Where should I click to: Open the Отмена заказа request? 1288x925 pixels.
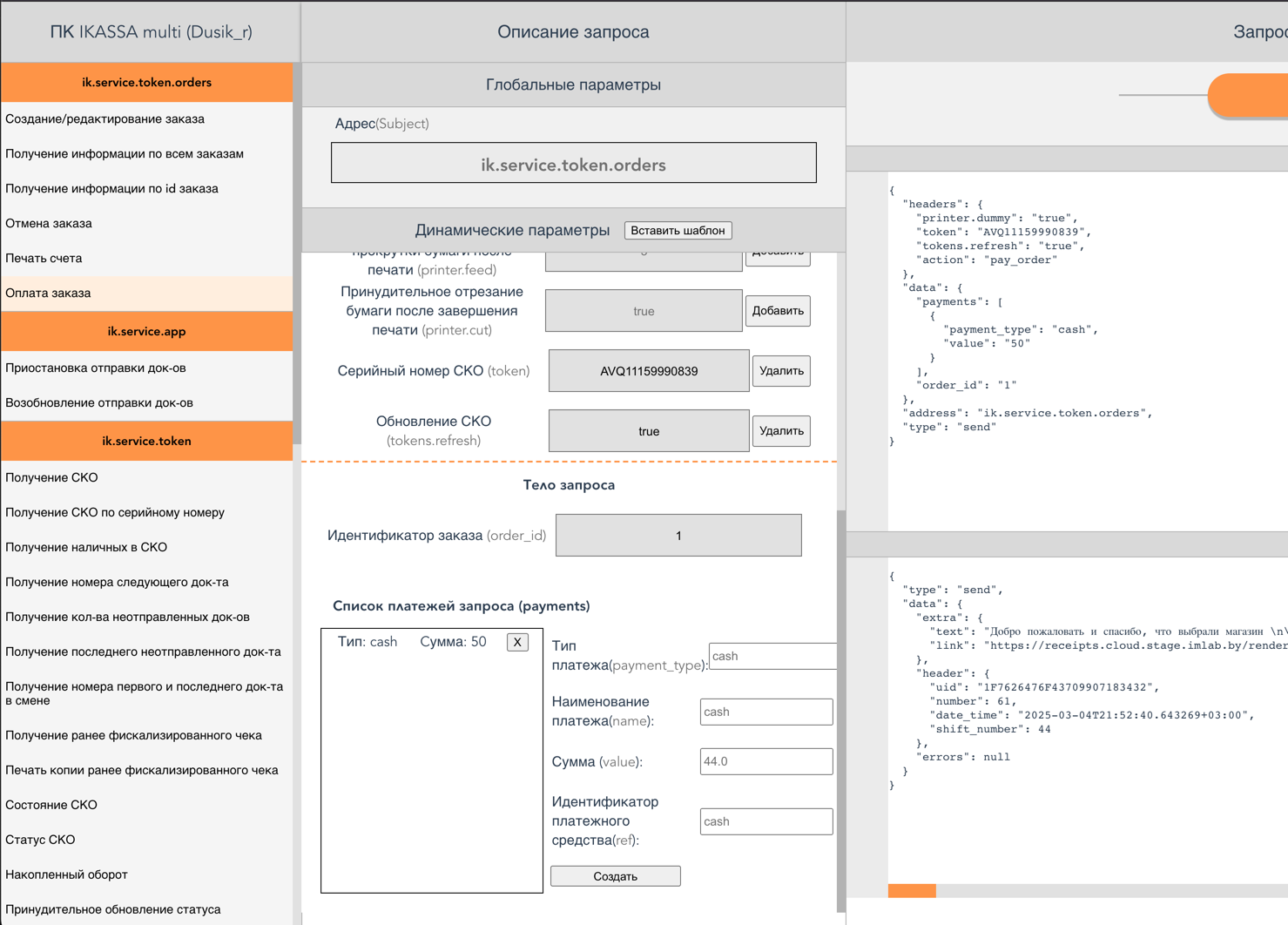[49, 224]
